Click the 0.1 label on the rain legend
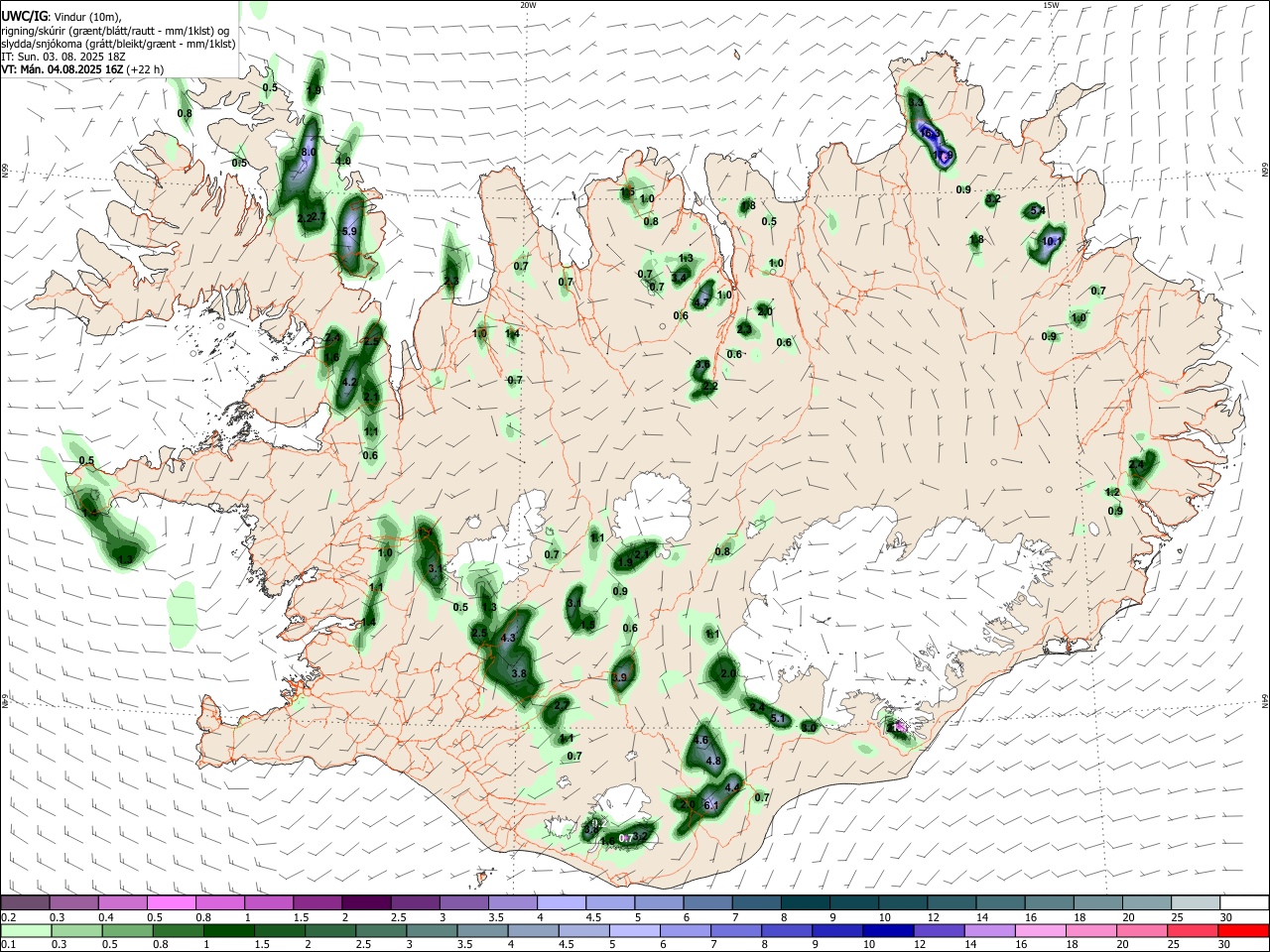 pos(8,944)
